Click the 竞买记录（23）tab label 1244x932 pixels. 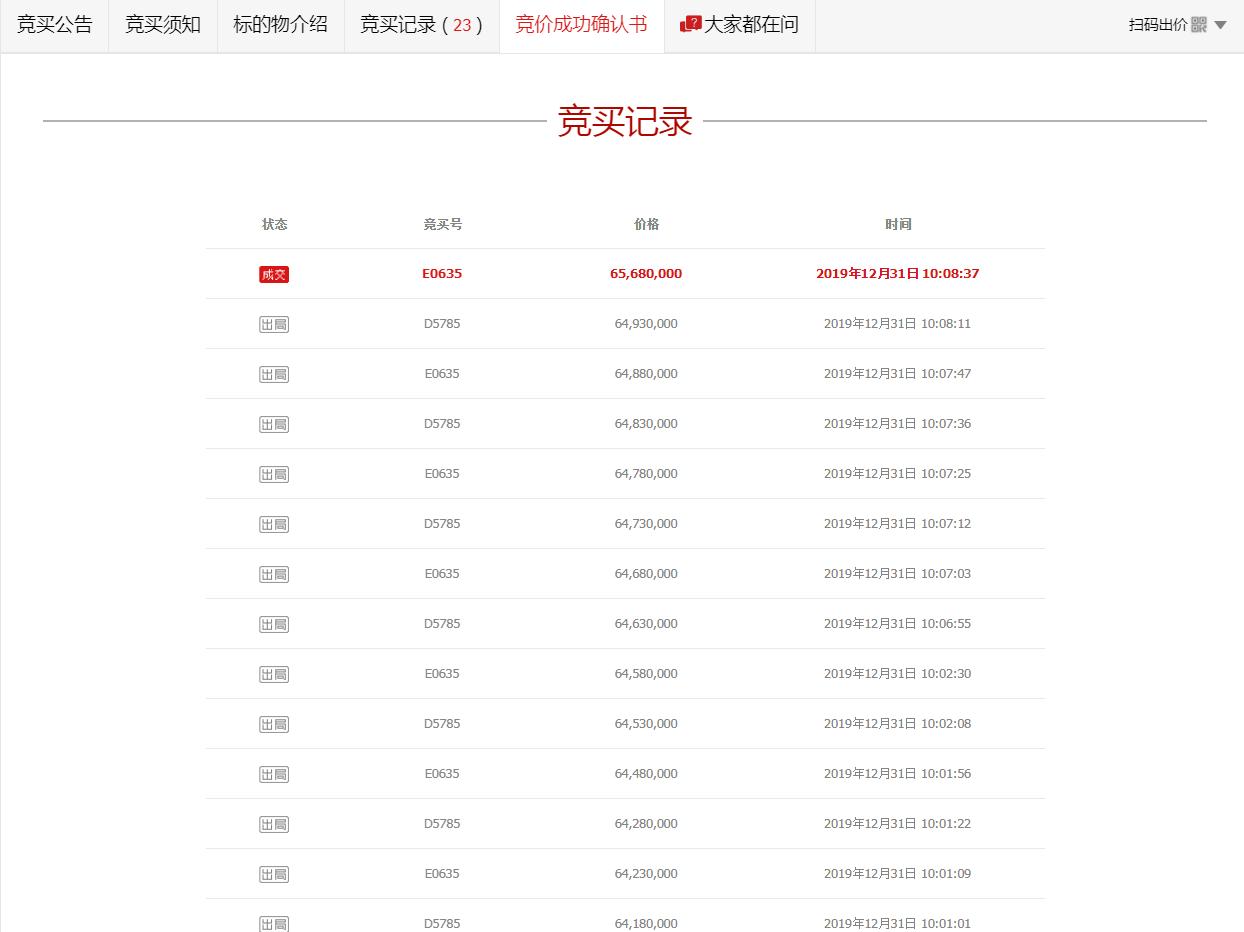(420, 25)
